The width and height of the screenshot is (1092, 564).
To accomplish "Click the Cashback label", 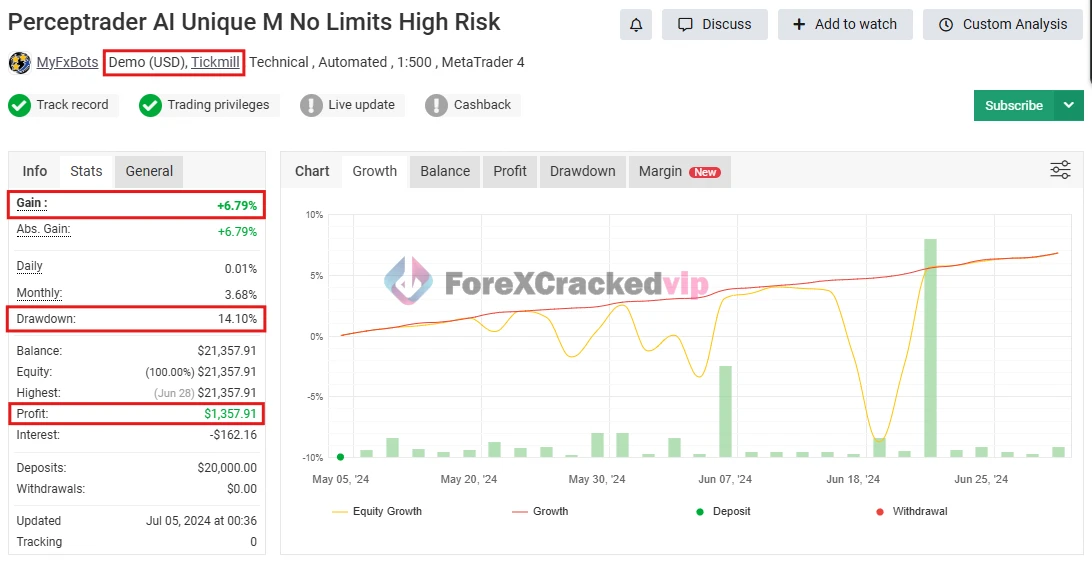I will tap(482, 105).
